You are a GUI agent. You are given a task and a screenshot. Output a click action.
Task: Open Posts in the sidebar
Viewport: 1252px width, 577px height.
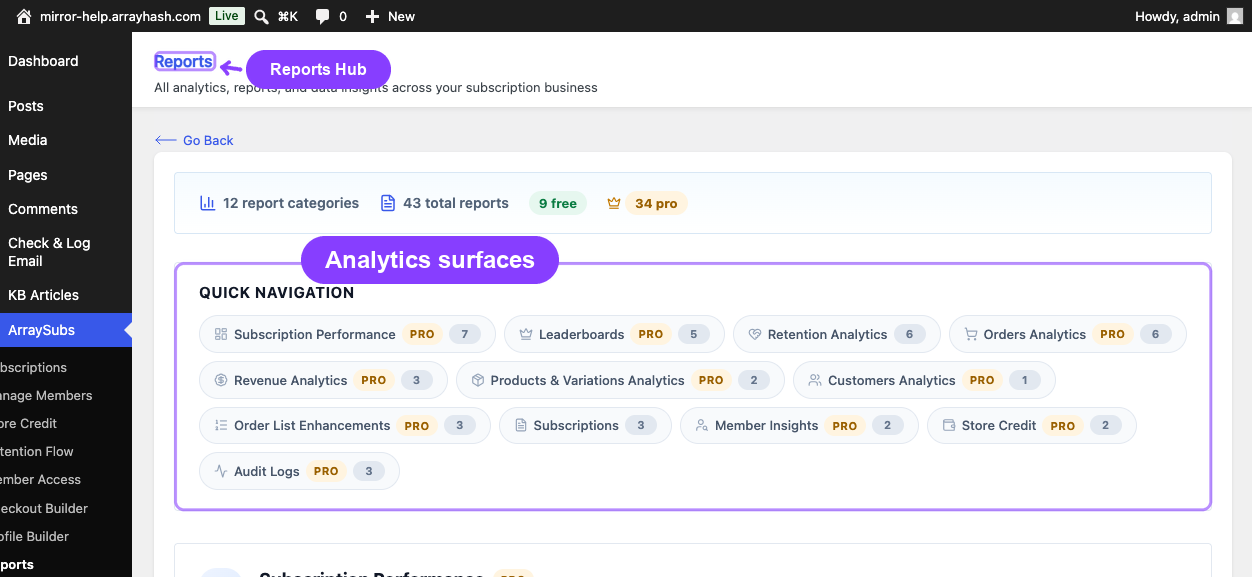[26, 106]
